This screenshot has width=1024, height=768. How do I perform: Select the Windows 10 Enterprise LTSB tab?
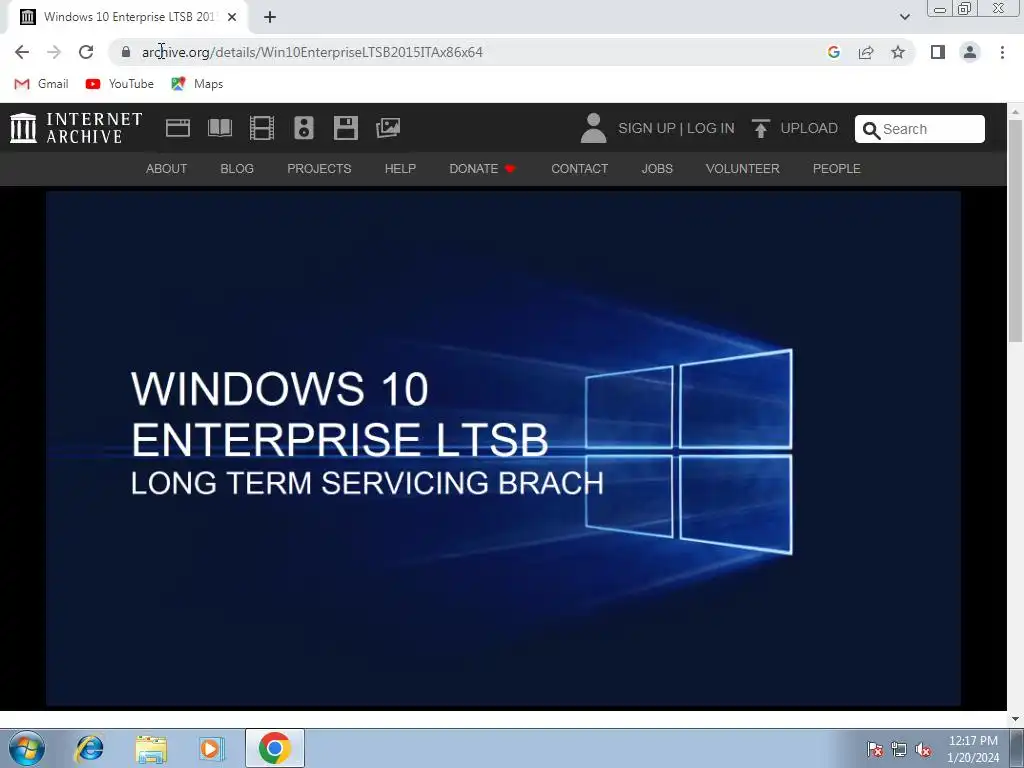point(127,17)
